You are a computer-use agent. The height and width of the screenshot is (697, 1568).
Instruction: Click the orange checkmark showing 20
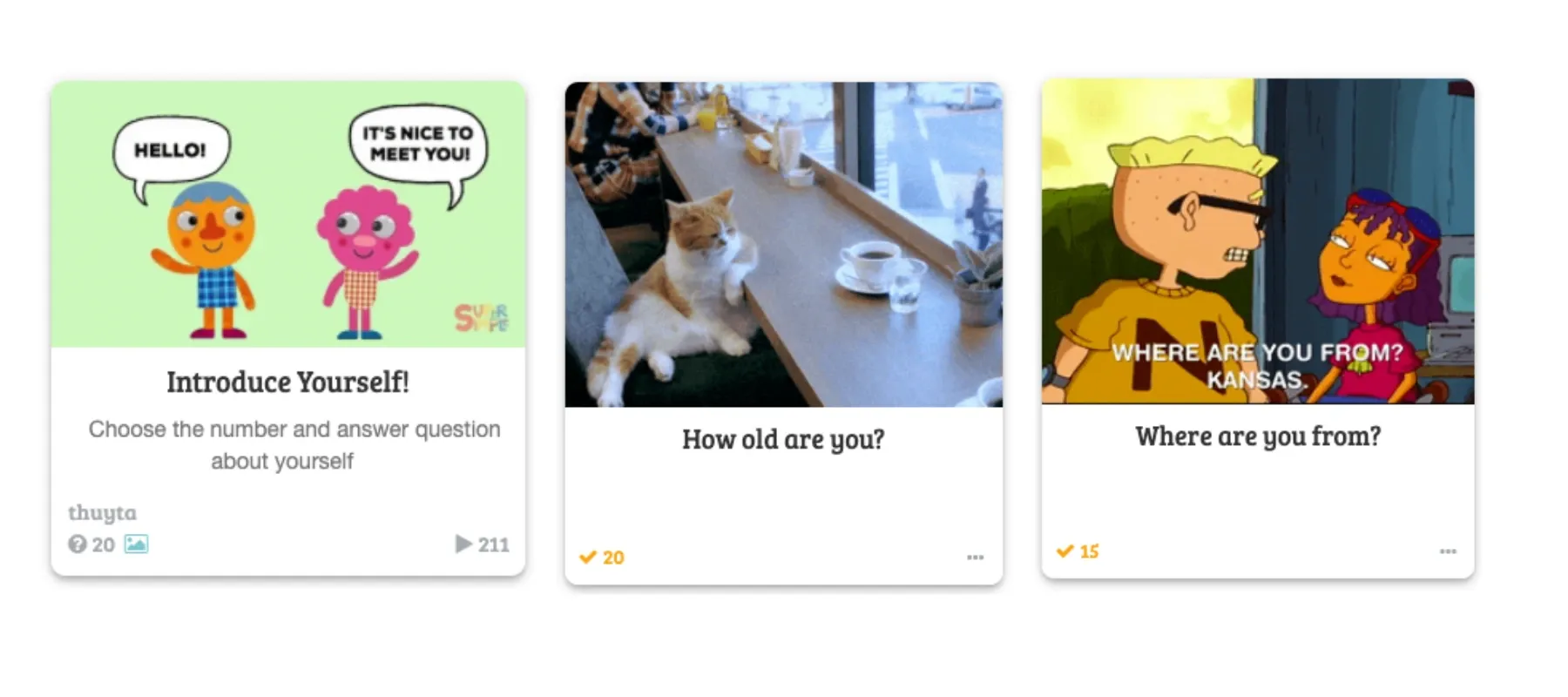point(588,557)
